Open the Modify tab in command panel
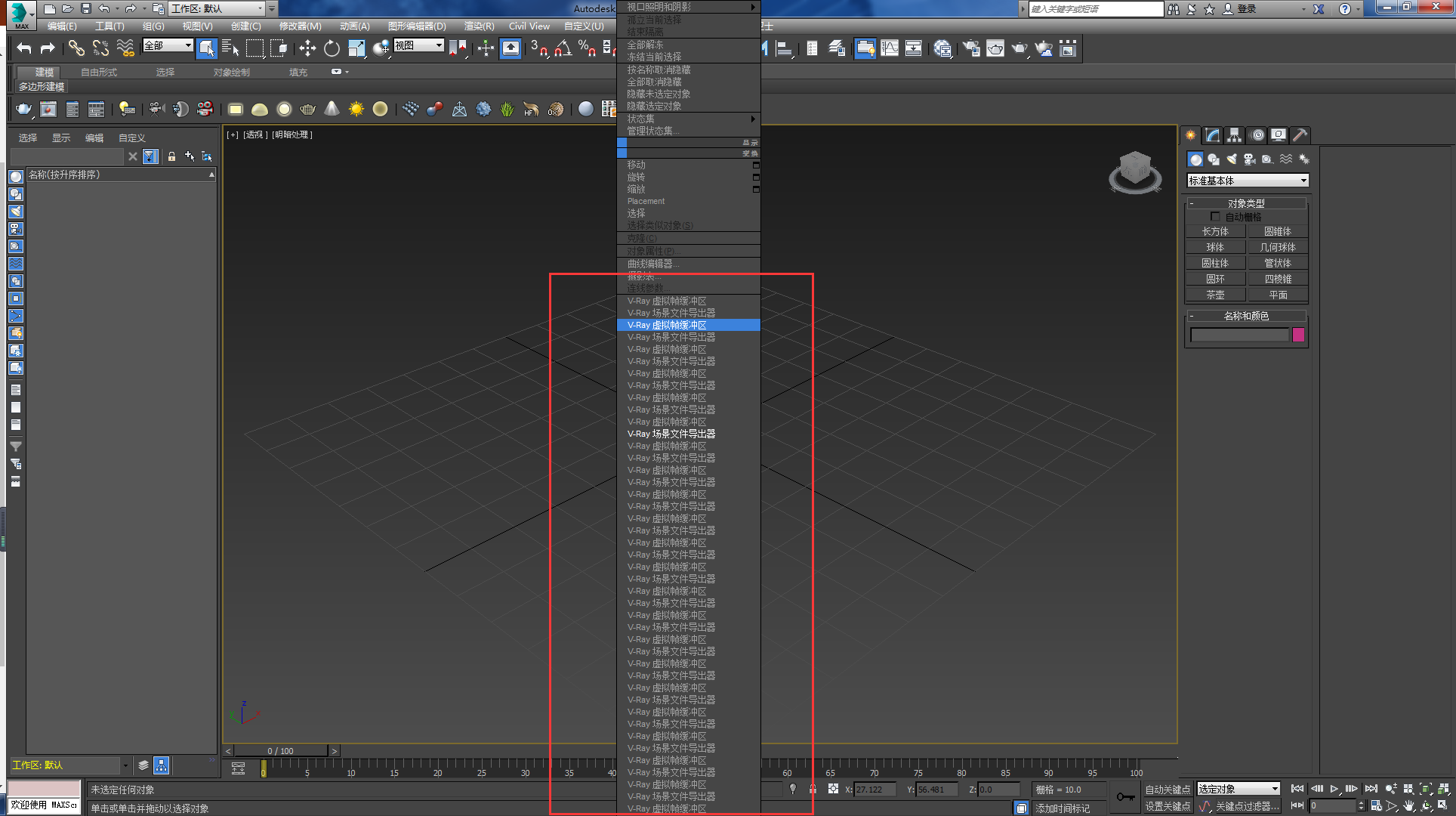Viewport: 1456px width, 816px height. click(1212, 135)
